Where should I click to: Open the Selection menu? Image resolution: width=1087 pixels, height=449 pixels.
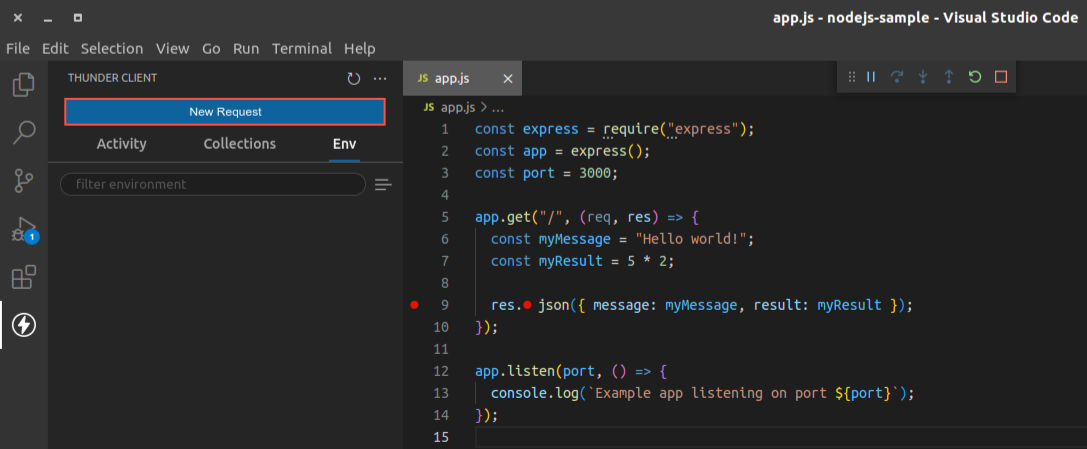pyautogui.click(x=112, y=49)
